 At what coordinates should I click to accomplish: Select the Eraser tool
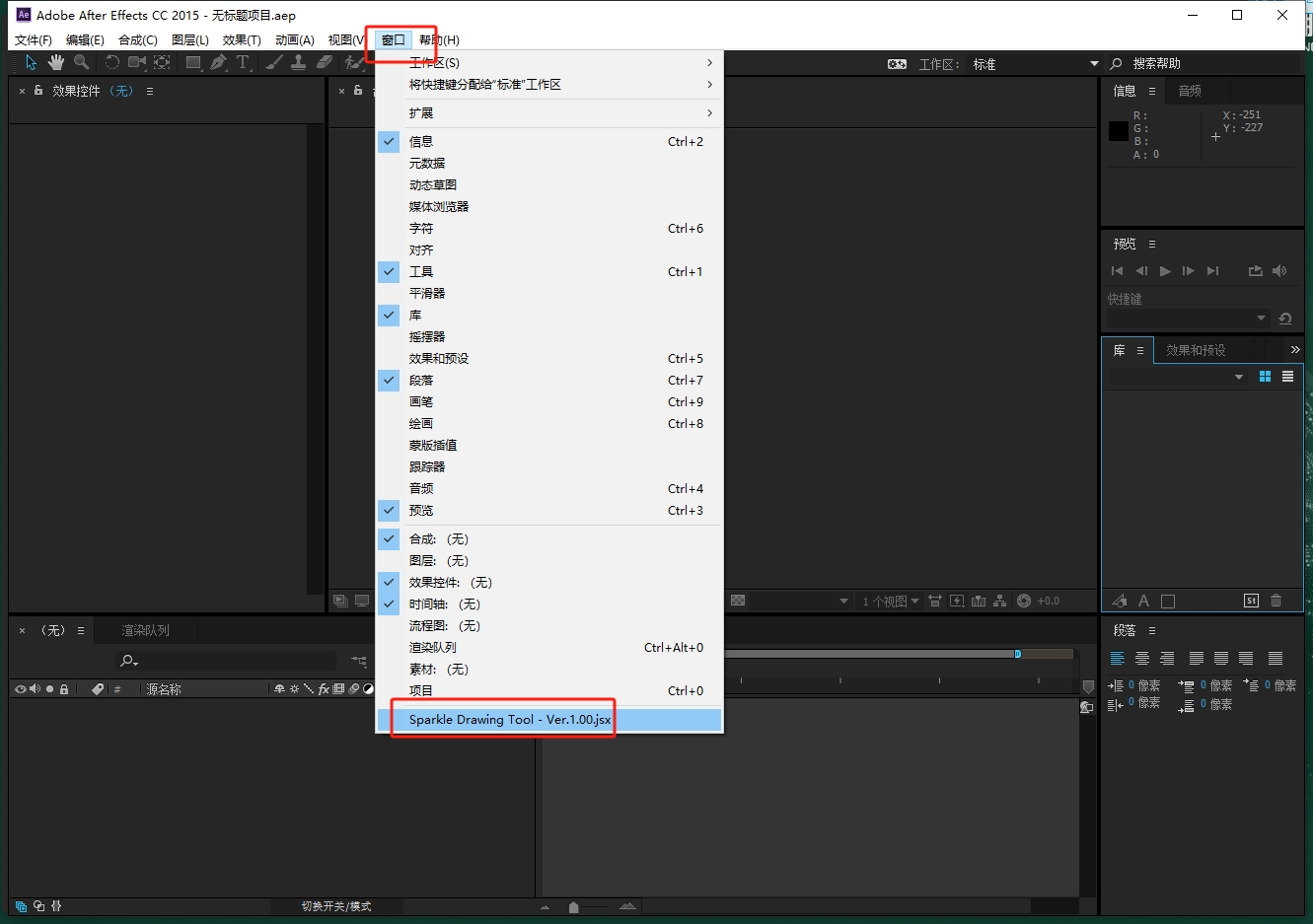(x=325, y=62)
